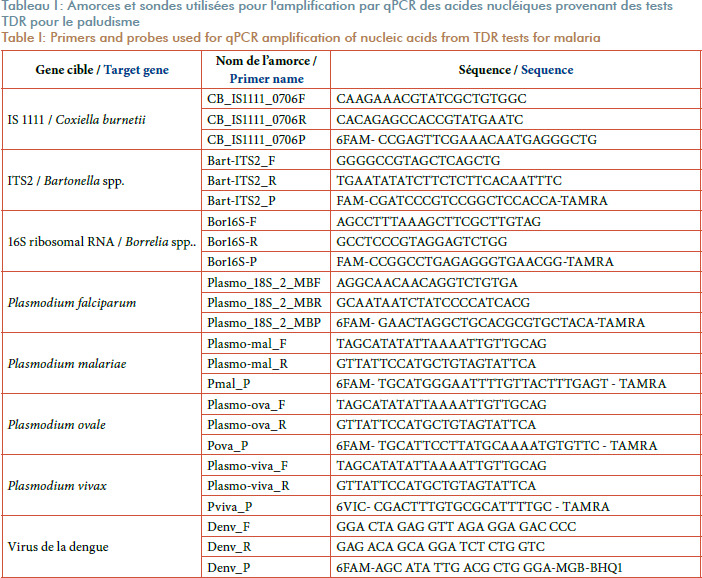The image size is (702, 578).
Task: Click the Plasmo_18S_2_MBF primer name
Action: coord(264,283)
